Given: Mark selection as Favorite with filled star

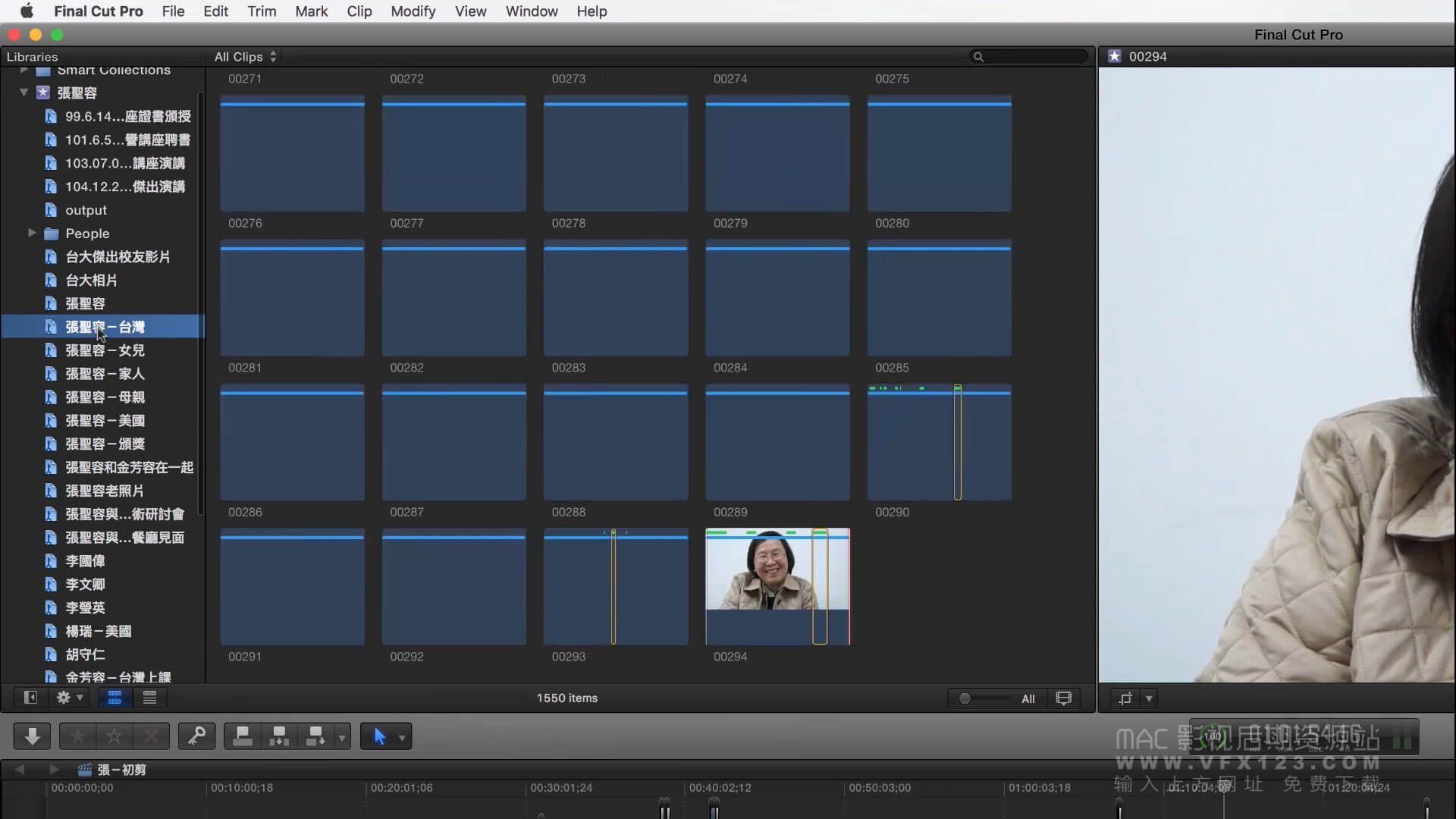Looking at the screenshot, I should pyautogui.click(x=77, y=736).
